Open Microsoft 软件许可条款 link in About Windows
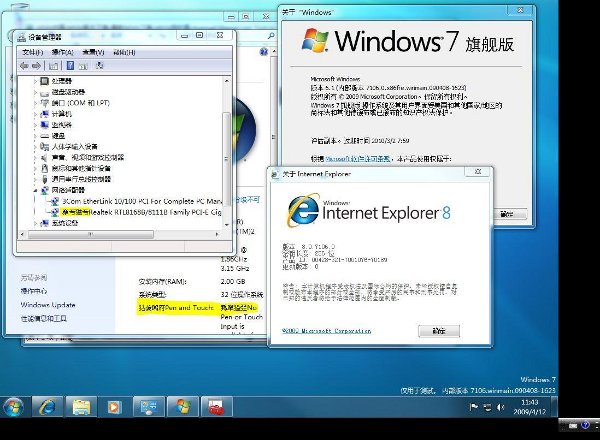This screenshot has width=600, height=440. pos(358,158)
